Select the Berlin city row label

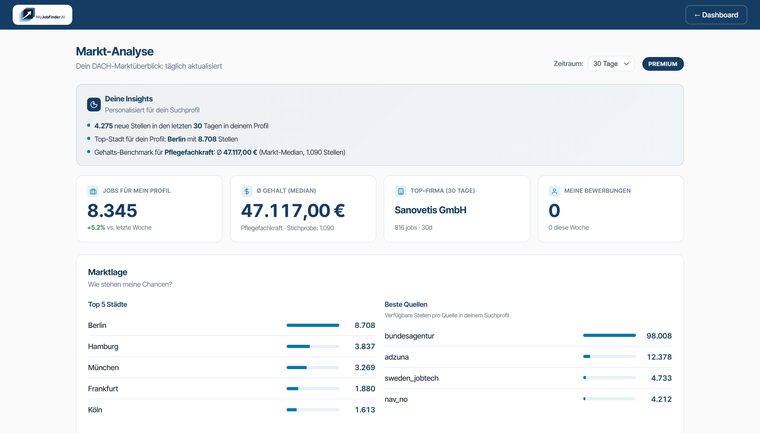97,325
